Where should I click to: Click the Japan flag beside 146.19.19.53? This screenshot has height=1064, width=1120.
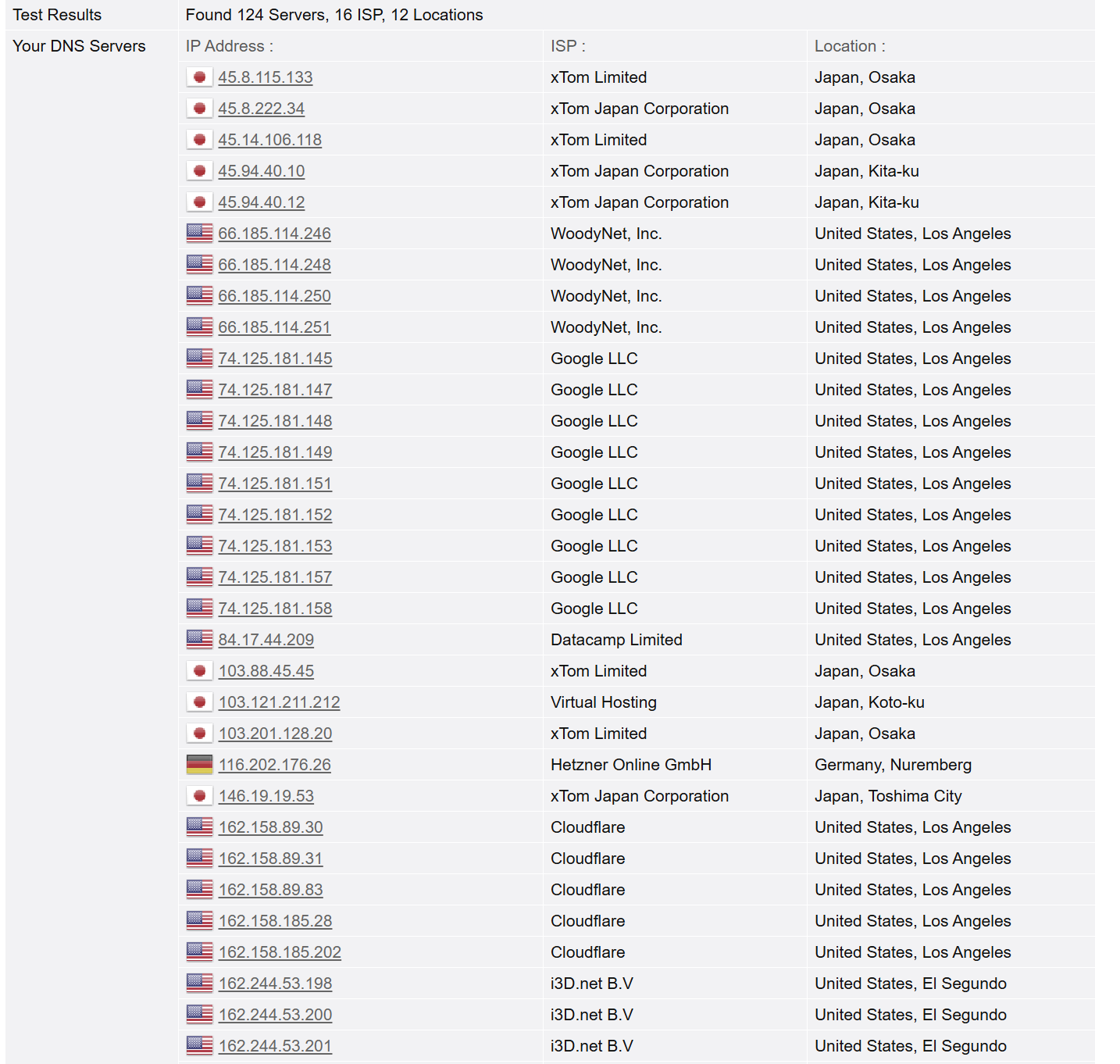(199, 796)
